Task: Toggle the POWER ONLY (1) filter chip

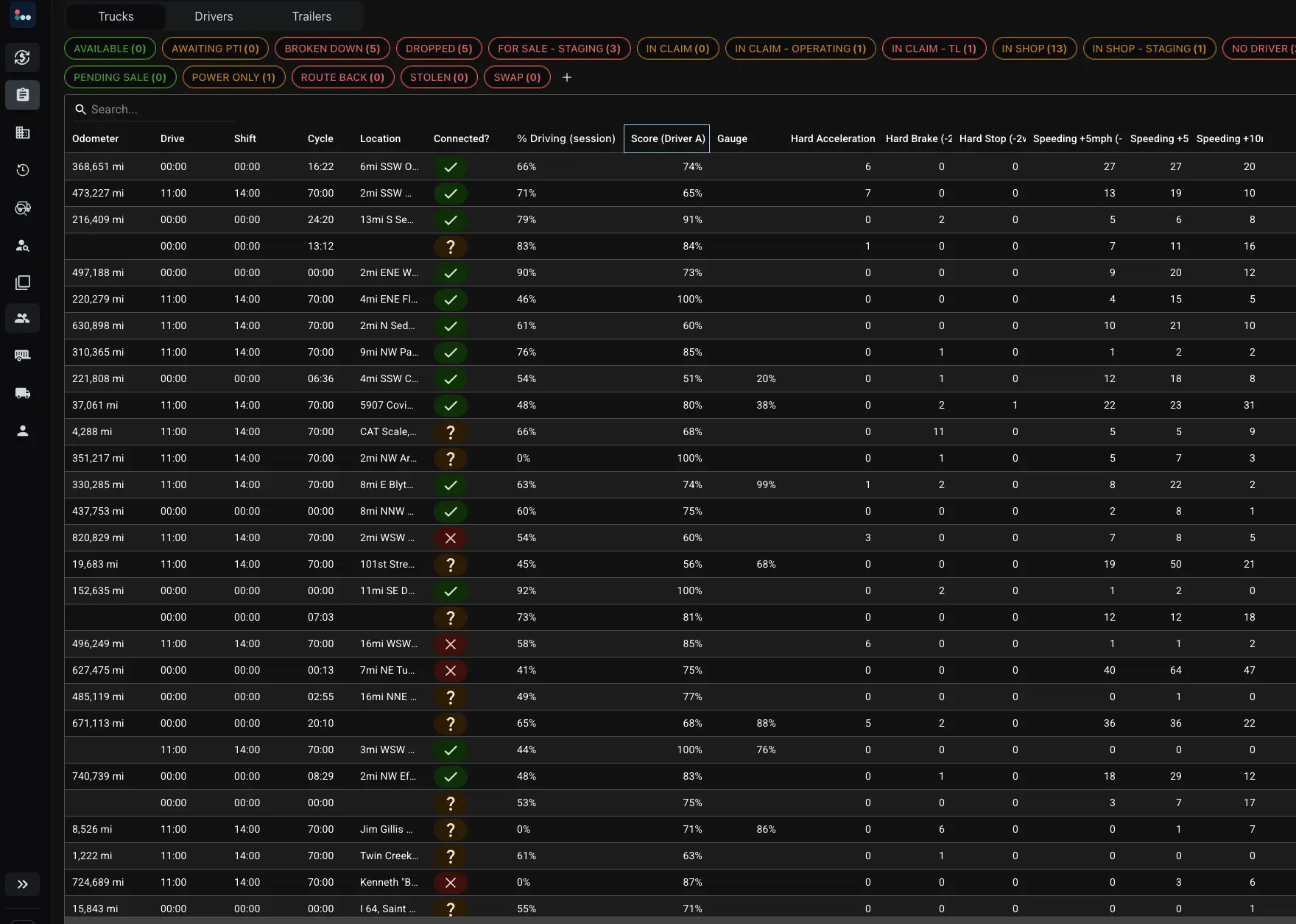Action: click(x=233, y=77)
